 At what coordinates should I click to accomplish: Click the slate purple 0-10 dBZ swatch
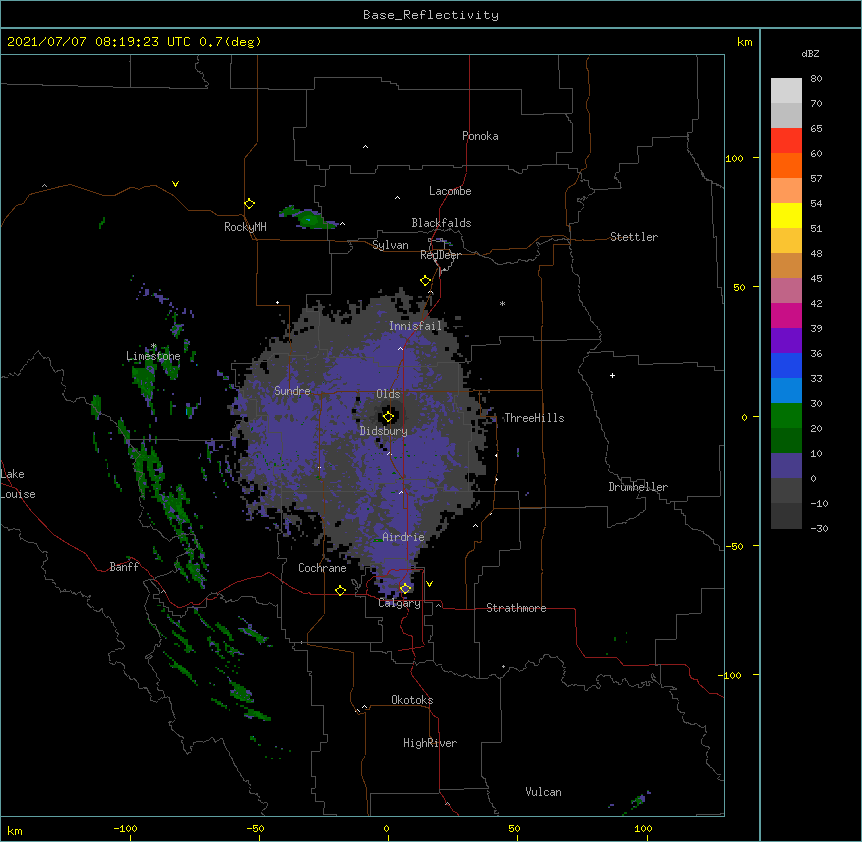click(x=786, y=466)
